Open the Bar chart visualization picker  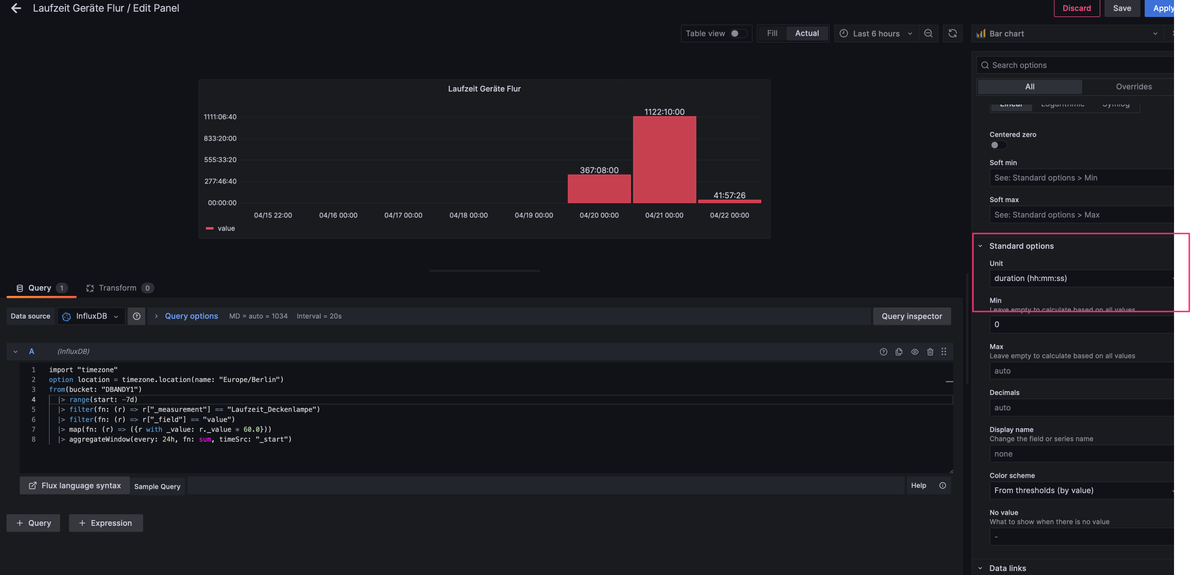1068,34
